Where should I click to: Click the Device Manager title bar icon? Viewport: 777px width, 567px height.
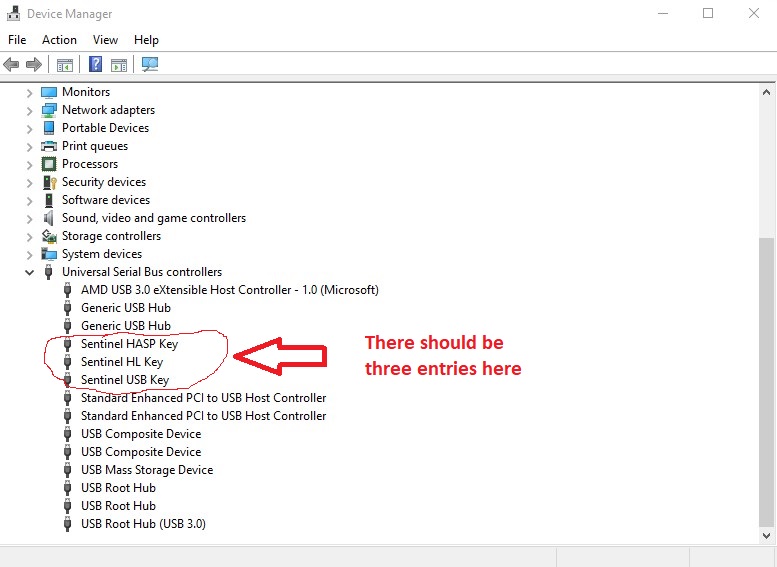pos(13,13)
